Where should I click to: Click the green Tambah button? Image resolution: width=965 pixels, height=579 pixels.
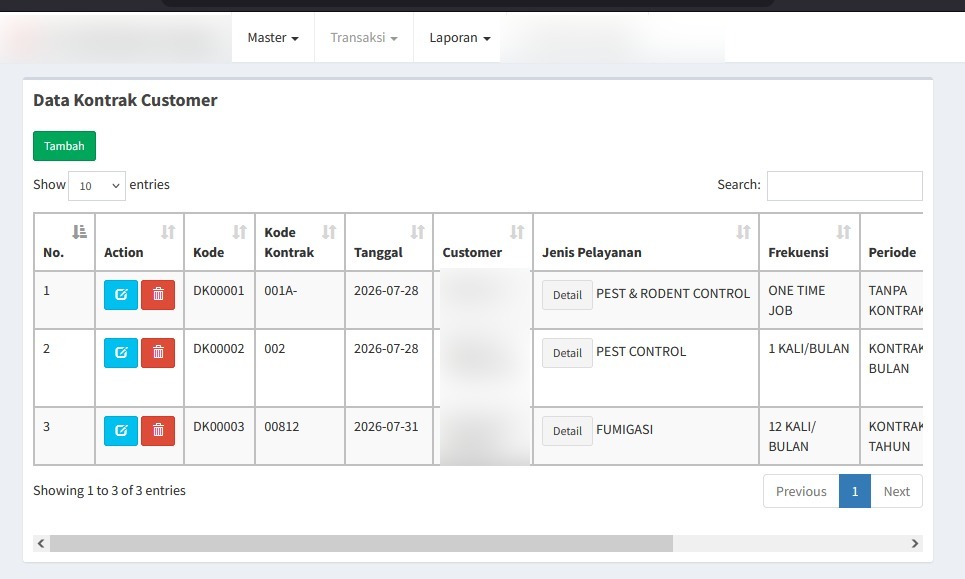65,146
